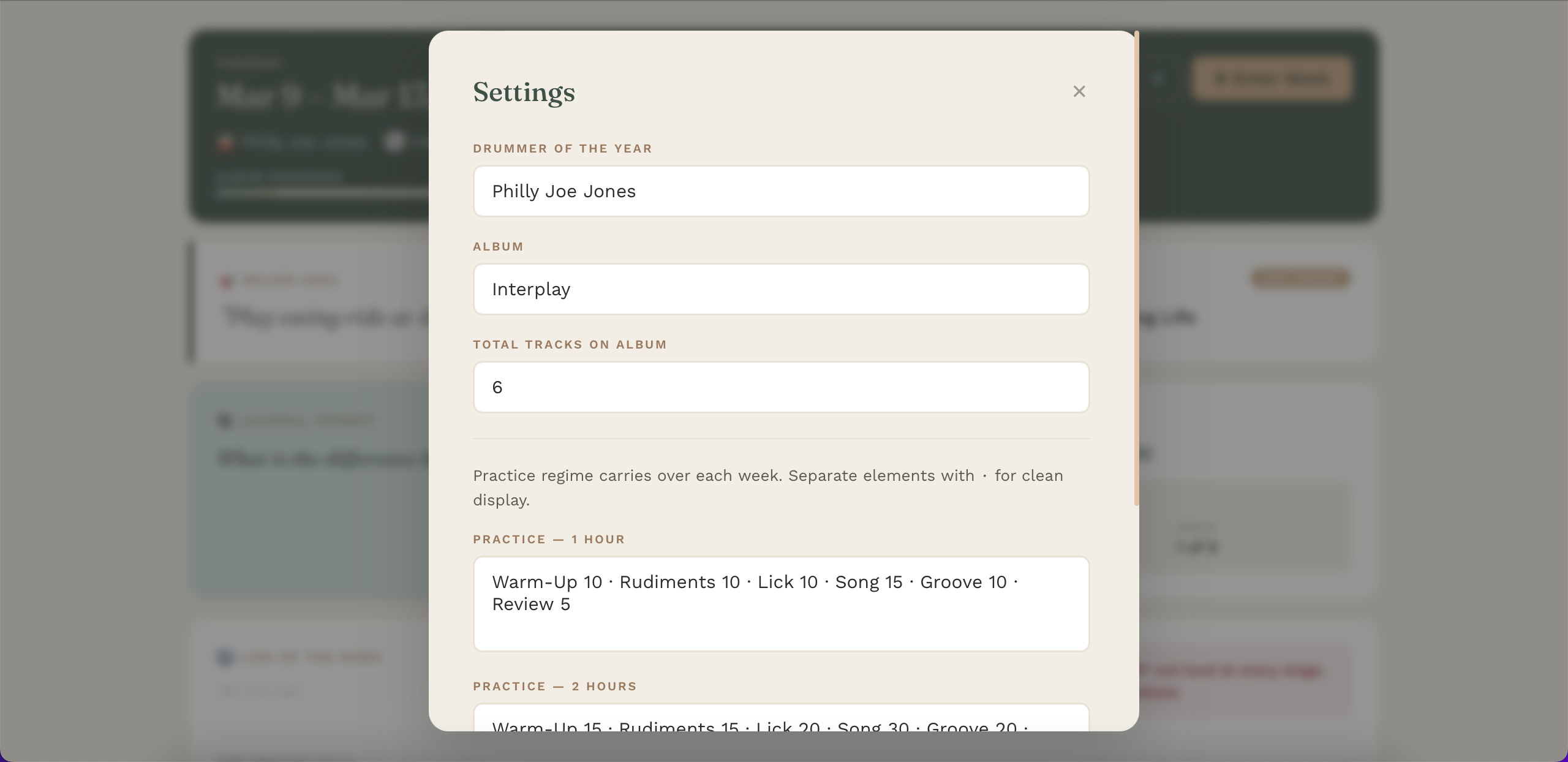Image resolution: width=1568 pixels, height=762 pixels.
Task: Click the red icon beside the blurred drummer name
Action: (225, 143)
